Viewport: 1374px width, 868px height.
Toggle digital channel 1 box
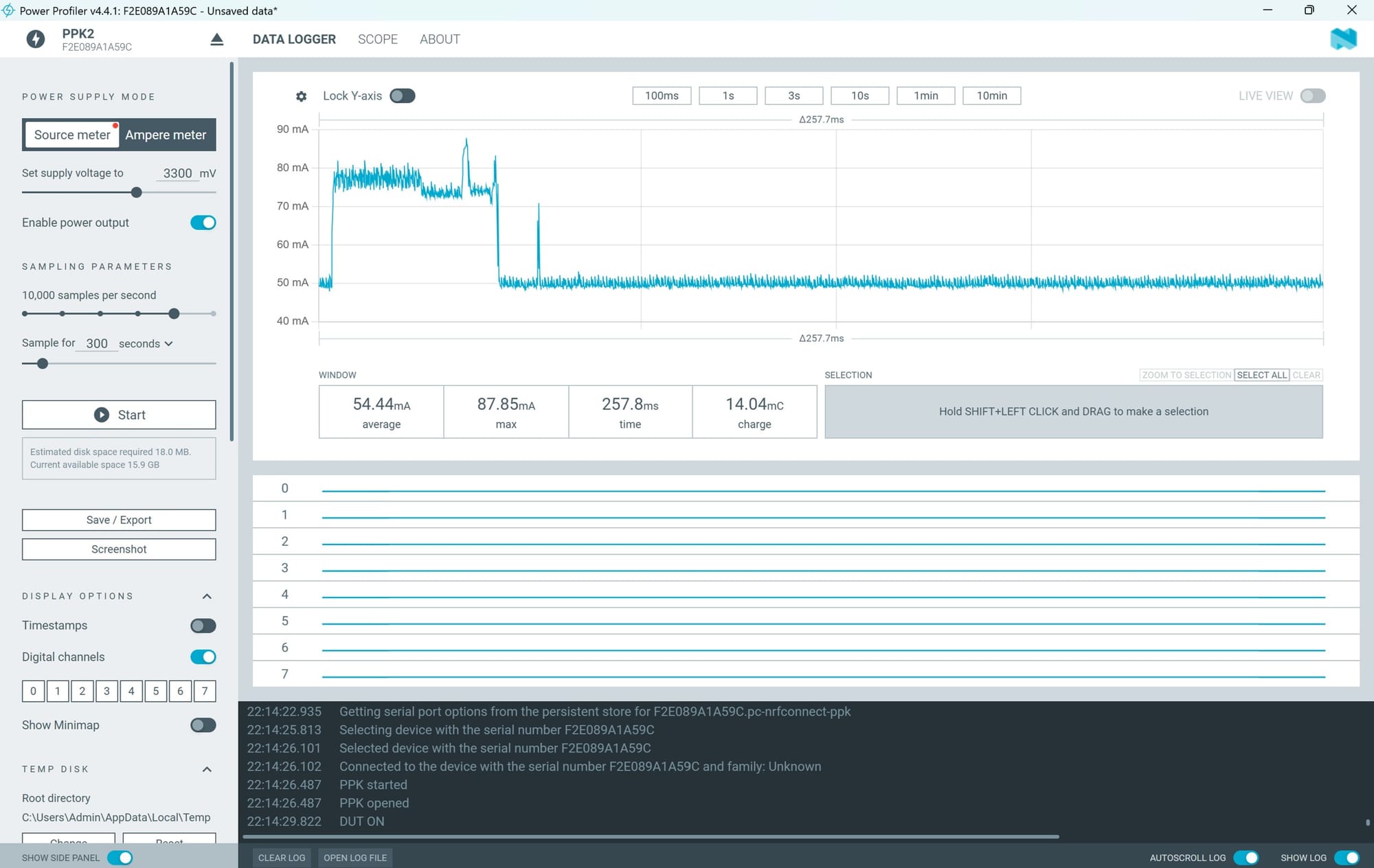[58, 691]
